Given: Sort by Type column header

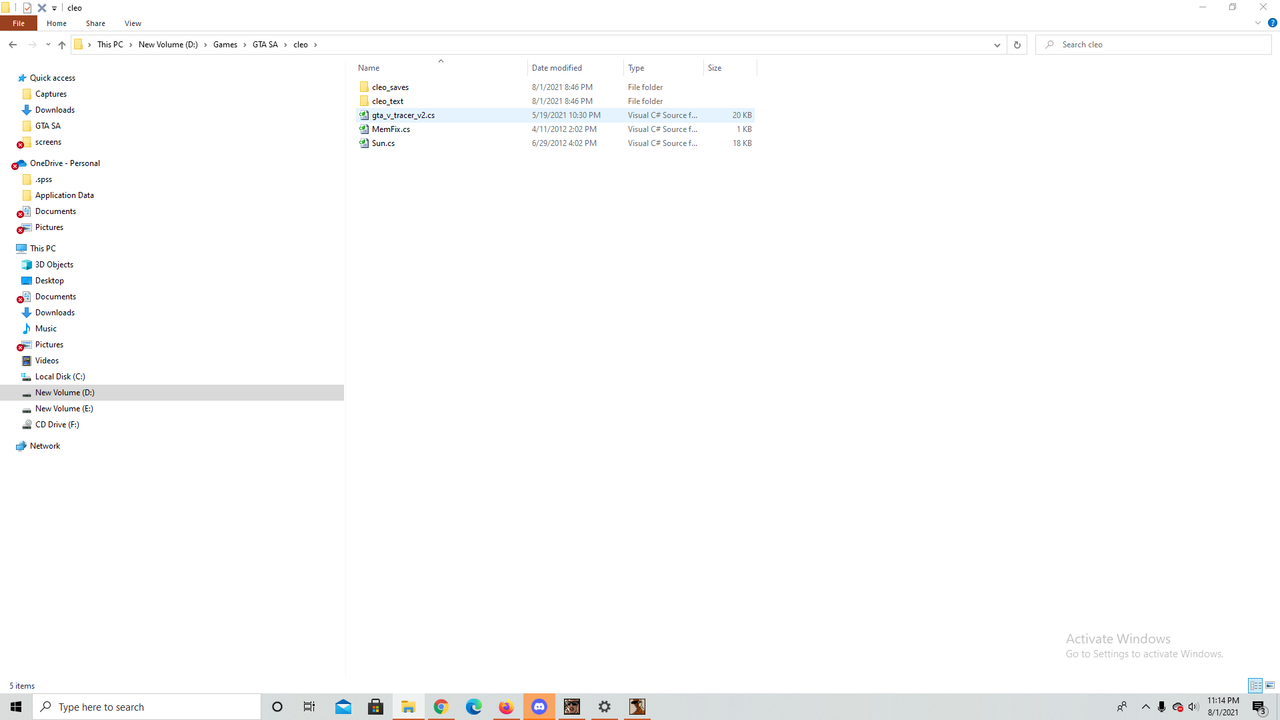Looking at the screenshot, I should click(636, 68).
